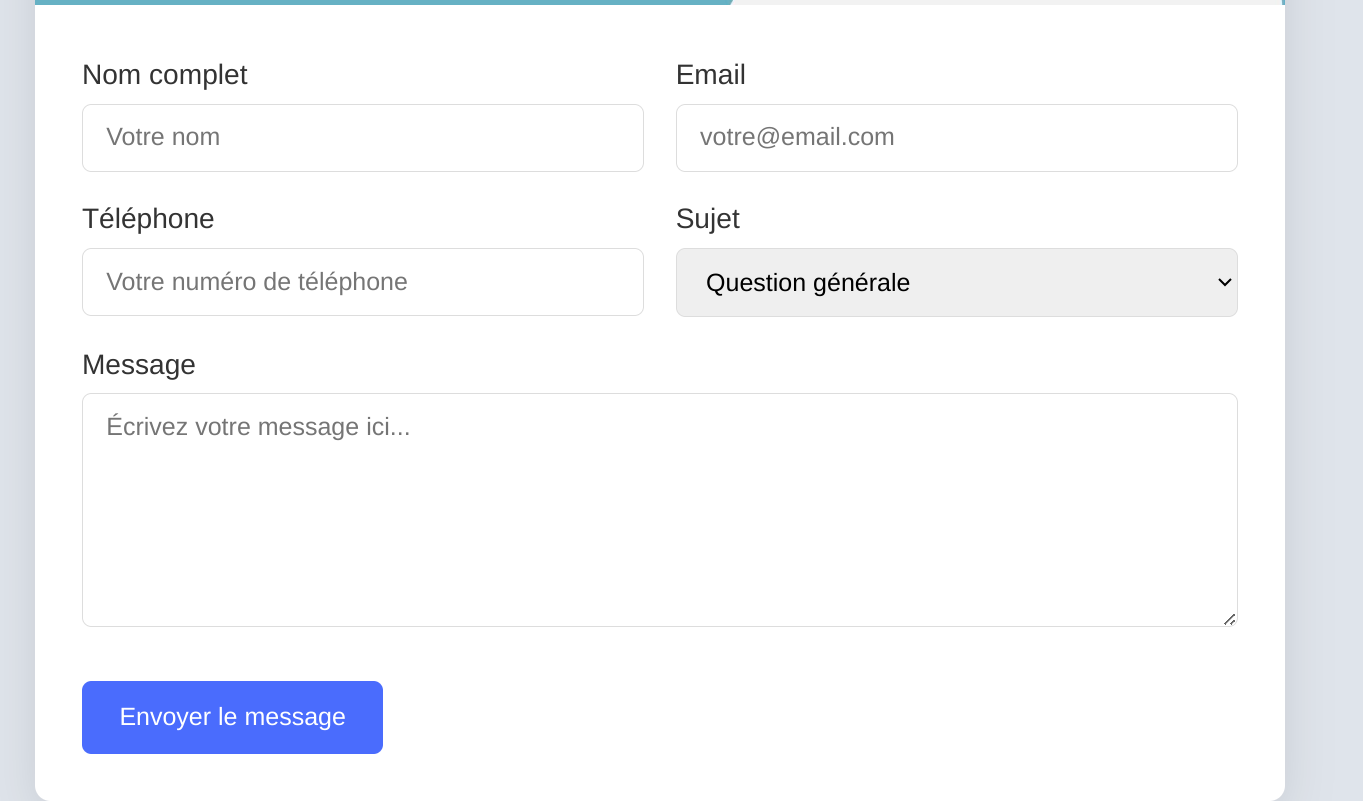The width and height of the screenshot is (1363, 801).
Task: Click the "Message" field label
Action: click(138, 365)
